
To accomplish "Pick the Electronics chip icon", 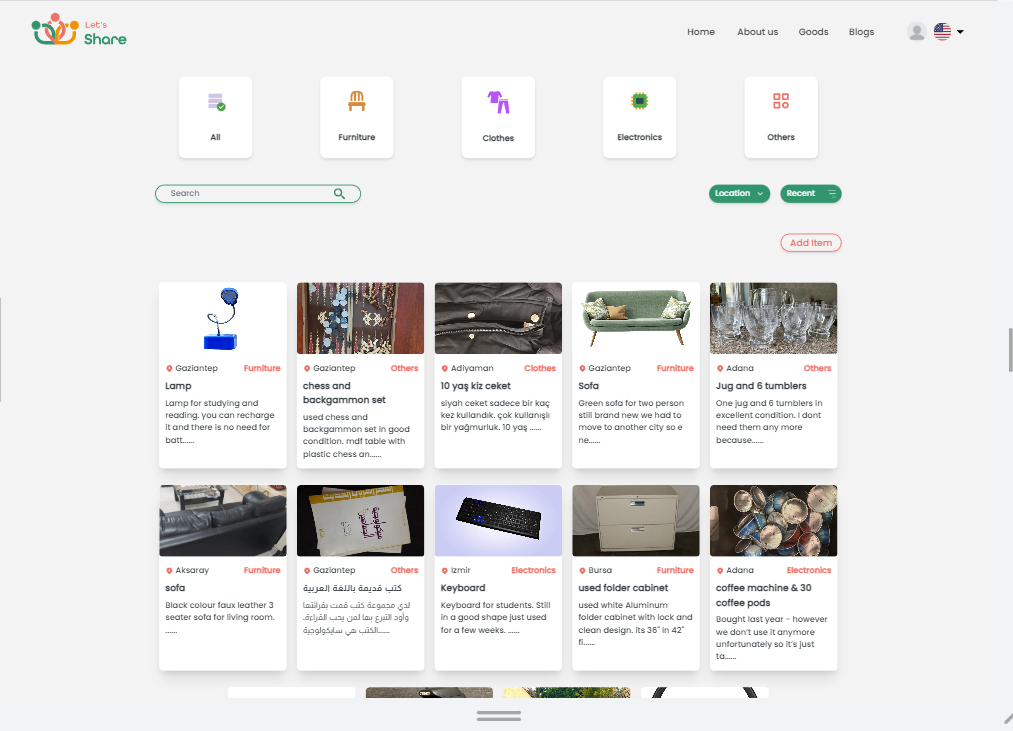I will coord(639,101).
